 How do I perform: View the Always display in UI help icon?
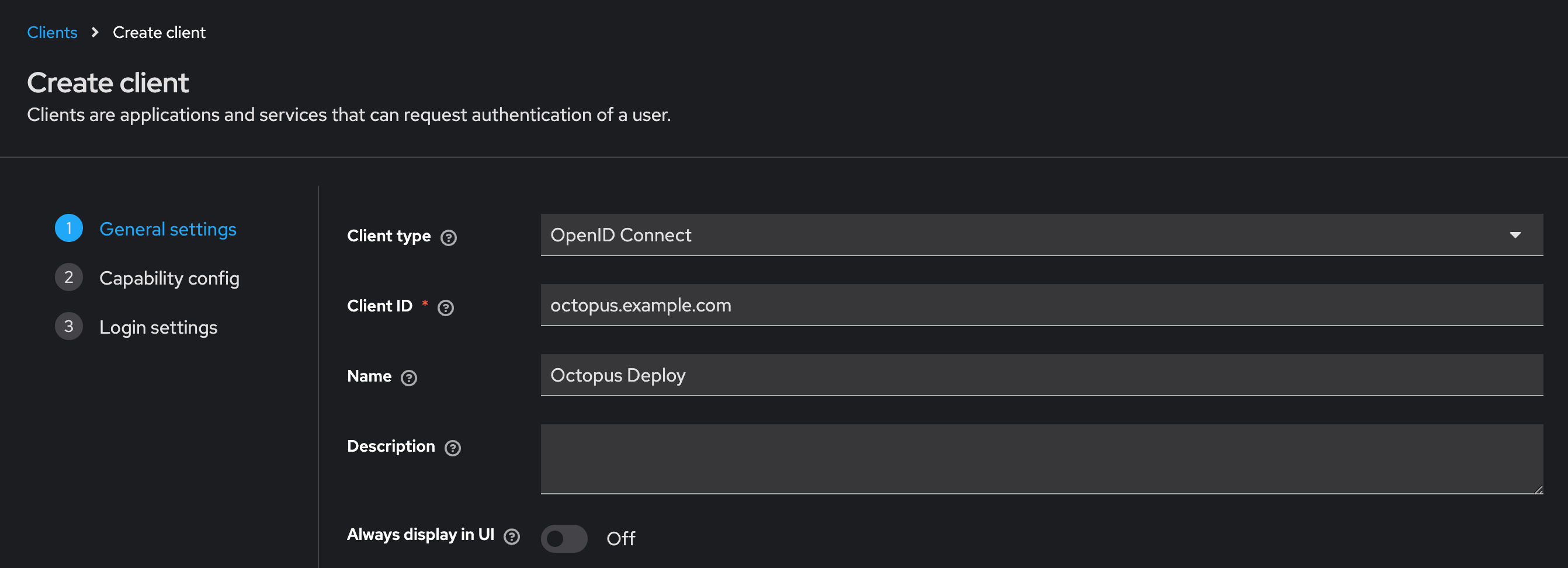[x=512, y=537]
